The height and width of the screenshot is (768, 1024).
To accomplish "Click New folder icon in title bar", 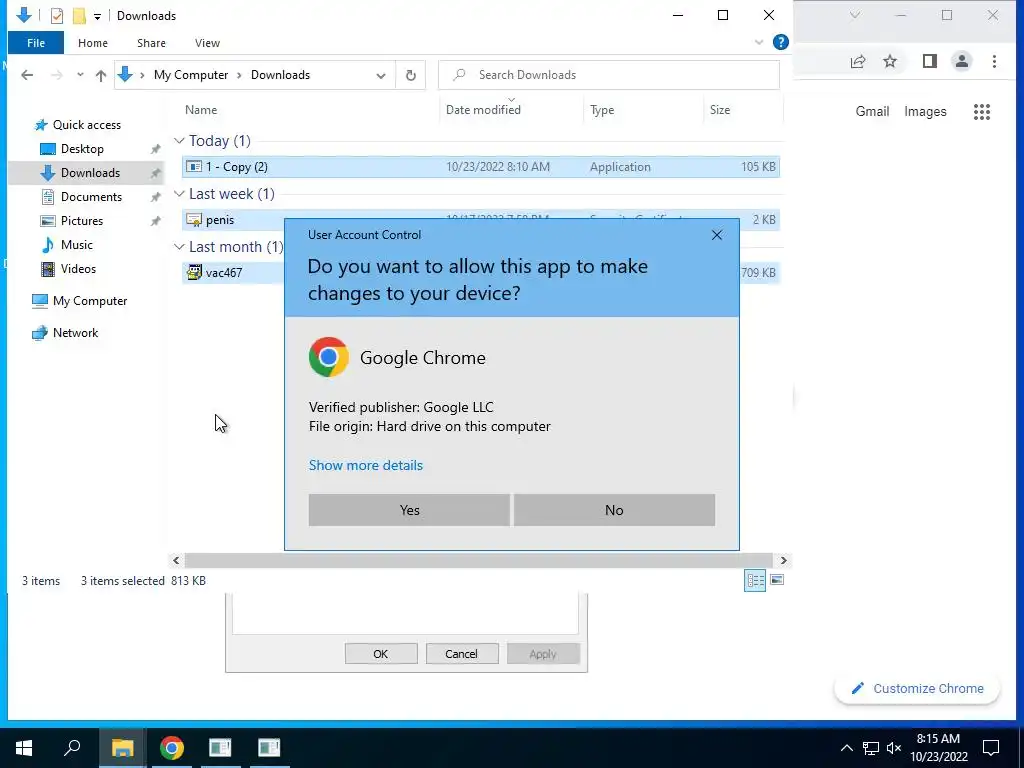I will tap(79, 16).
